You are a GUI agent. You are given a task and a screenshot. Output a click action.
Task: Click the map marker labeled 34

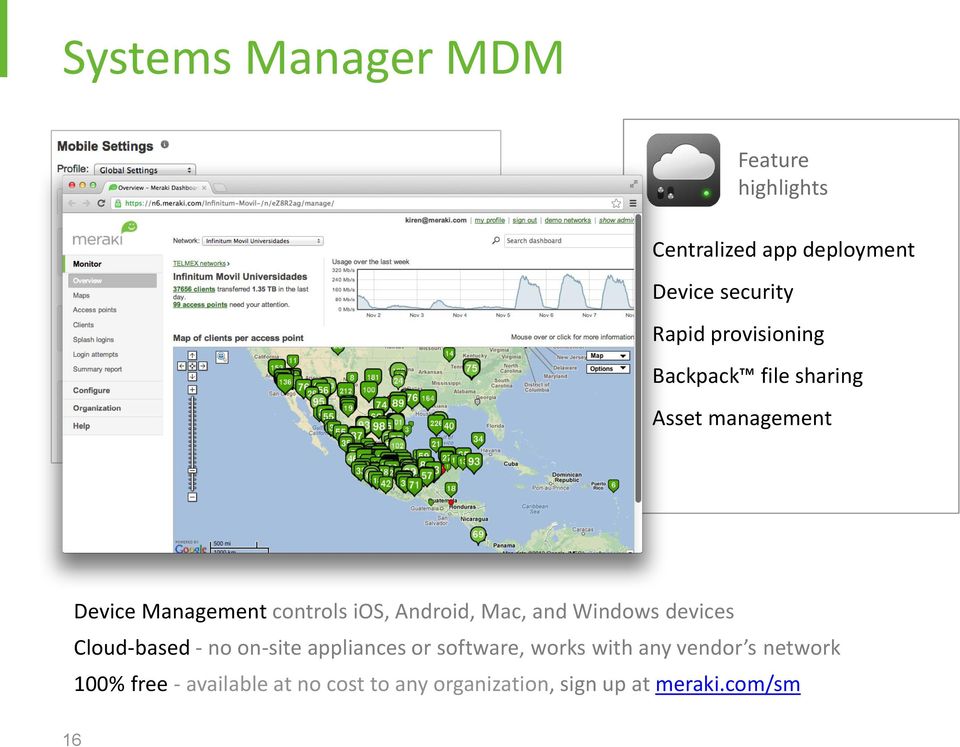point(478,440)
